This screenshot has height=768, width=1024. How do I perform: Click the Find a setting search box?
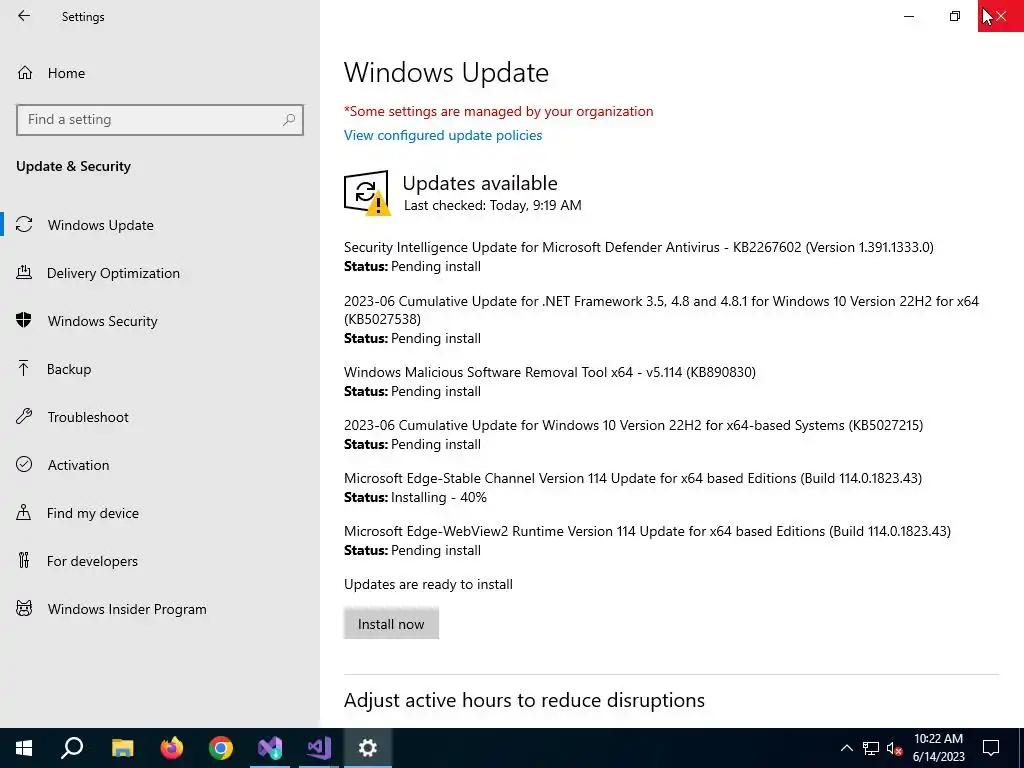[160, 120]
